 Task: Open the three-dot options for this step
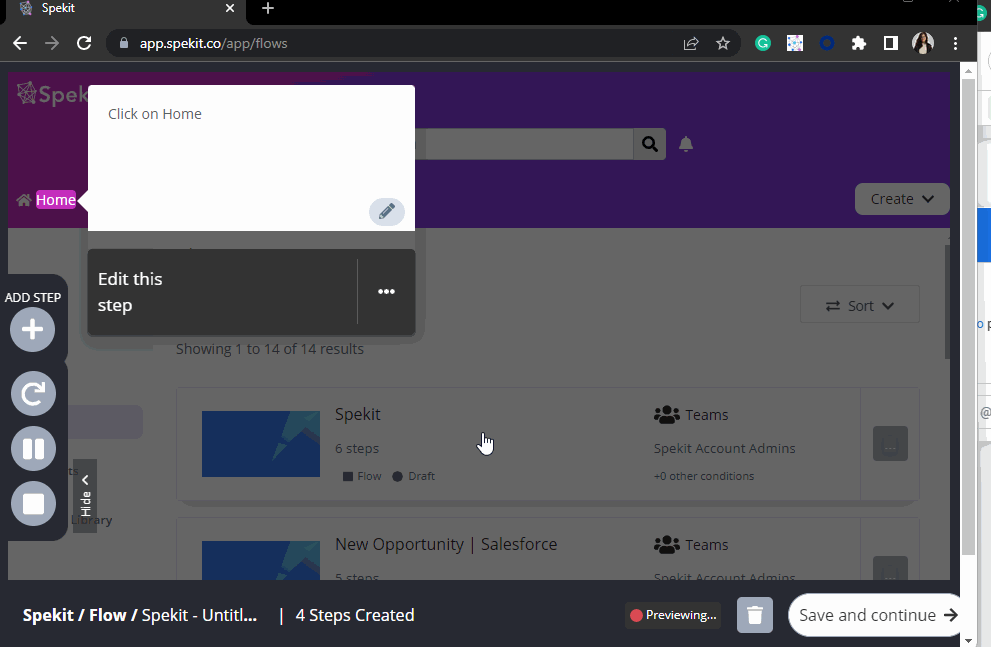pos(386,291)
